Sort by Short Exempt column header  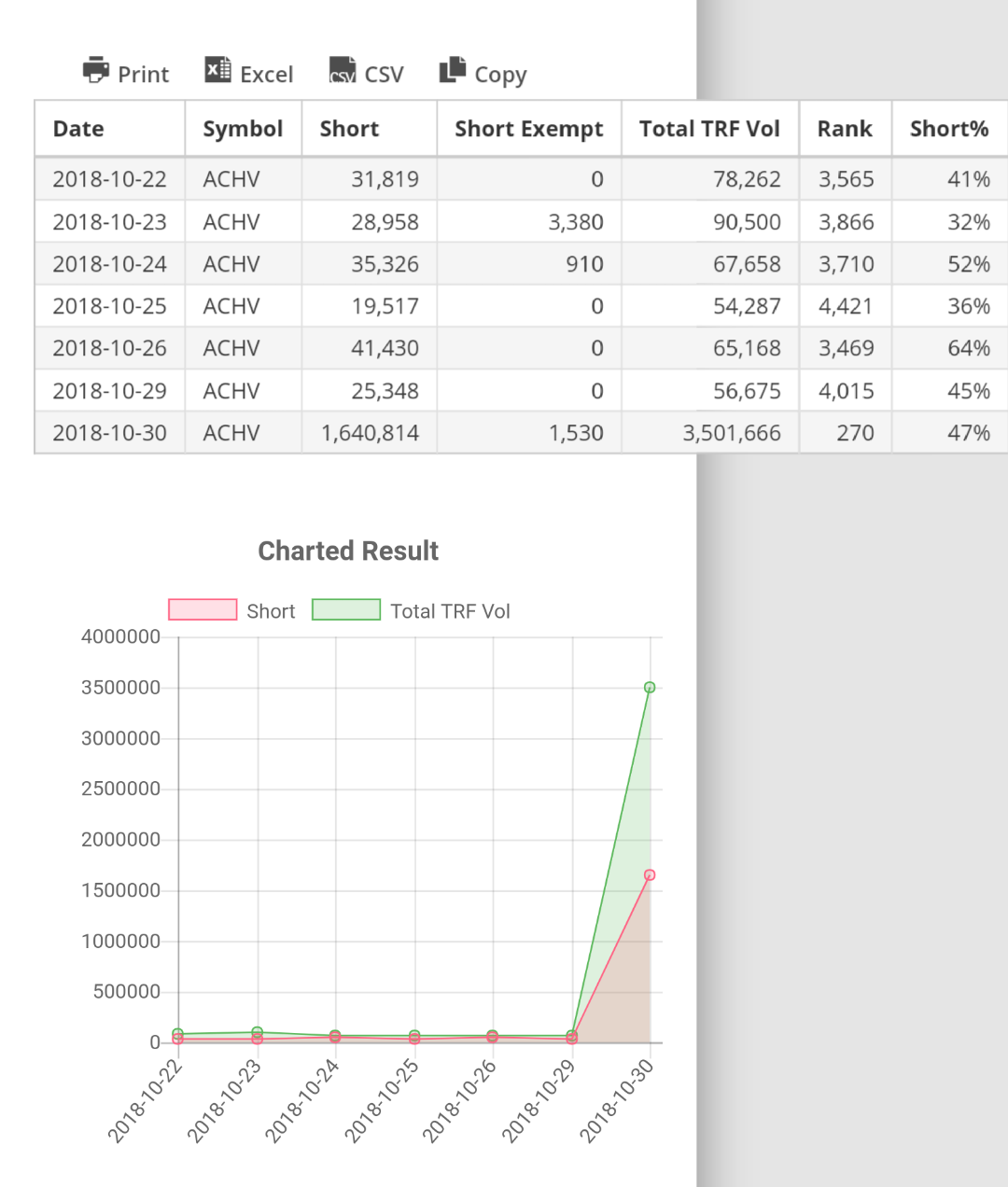[528, 129]
